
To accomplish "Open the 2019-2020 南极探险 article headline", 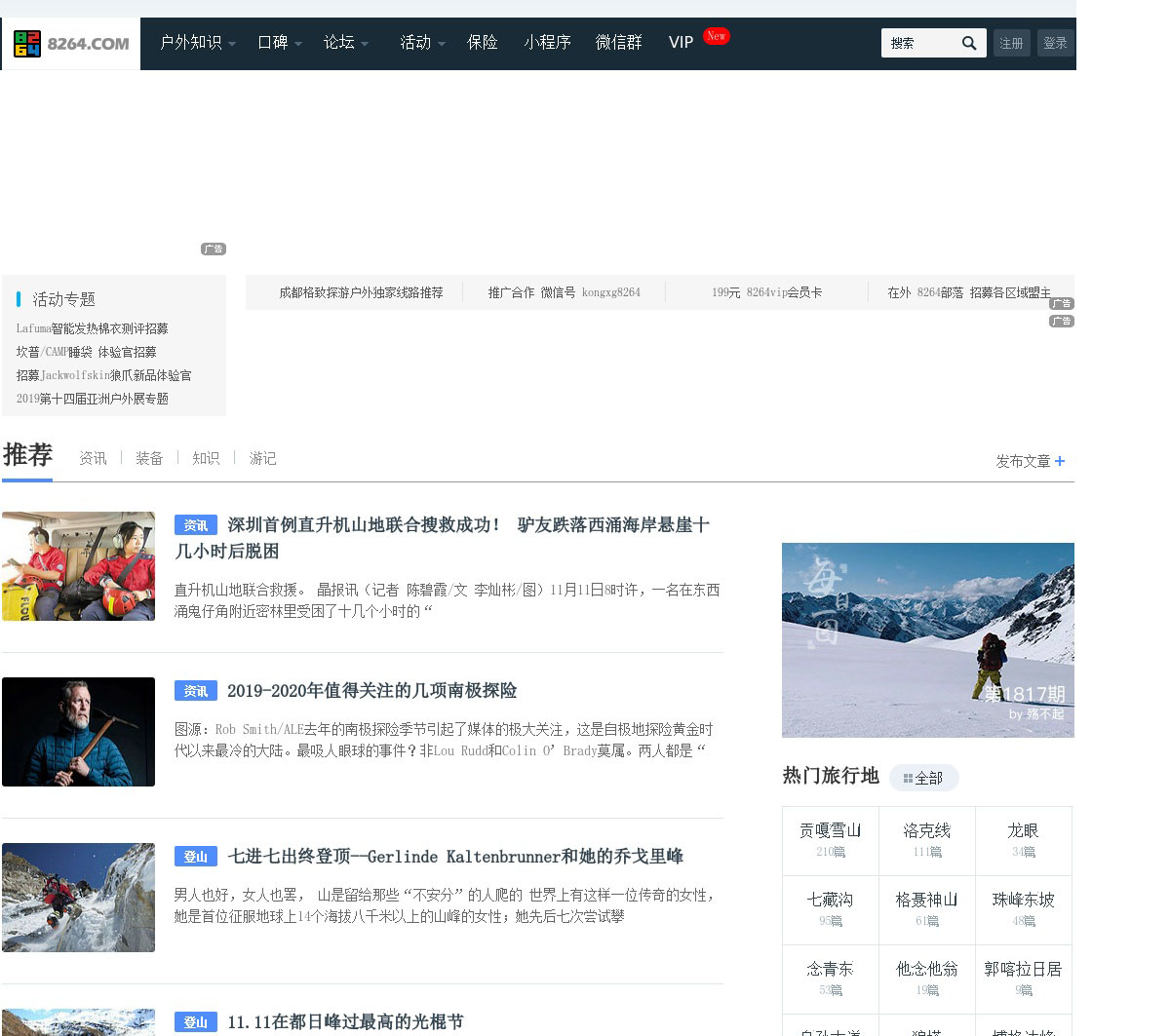I will [371, 691].
